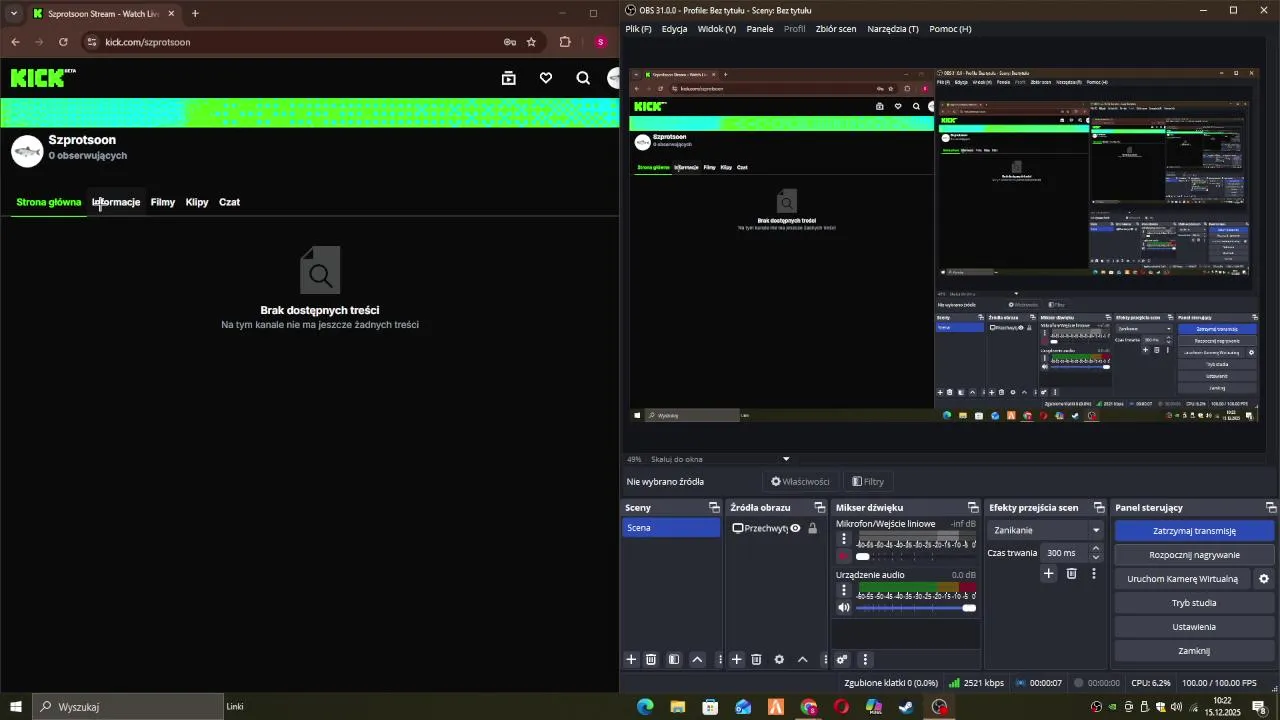
Task: Open options dots for Mikrofon/Wejście liniowe
Action: [x=844, y=539]
